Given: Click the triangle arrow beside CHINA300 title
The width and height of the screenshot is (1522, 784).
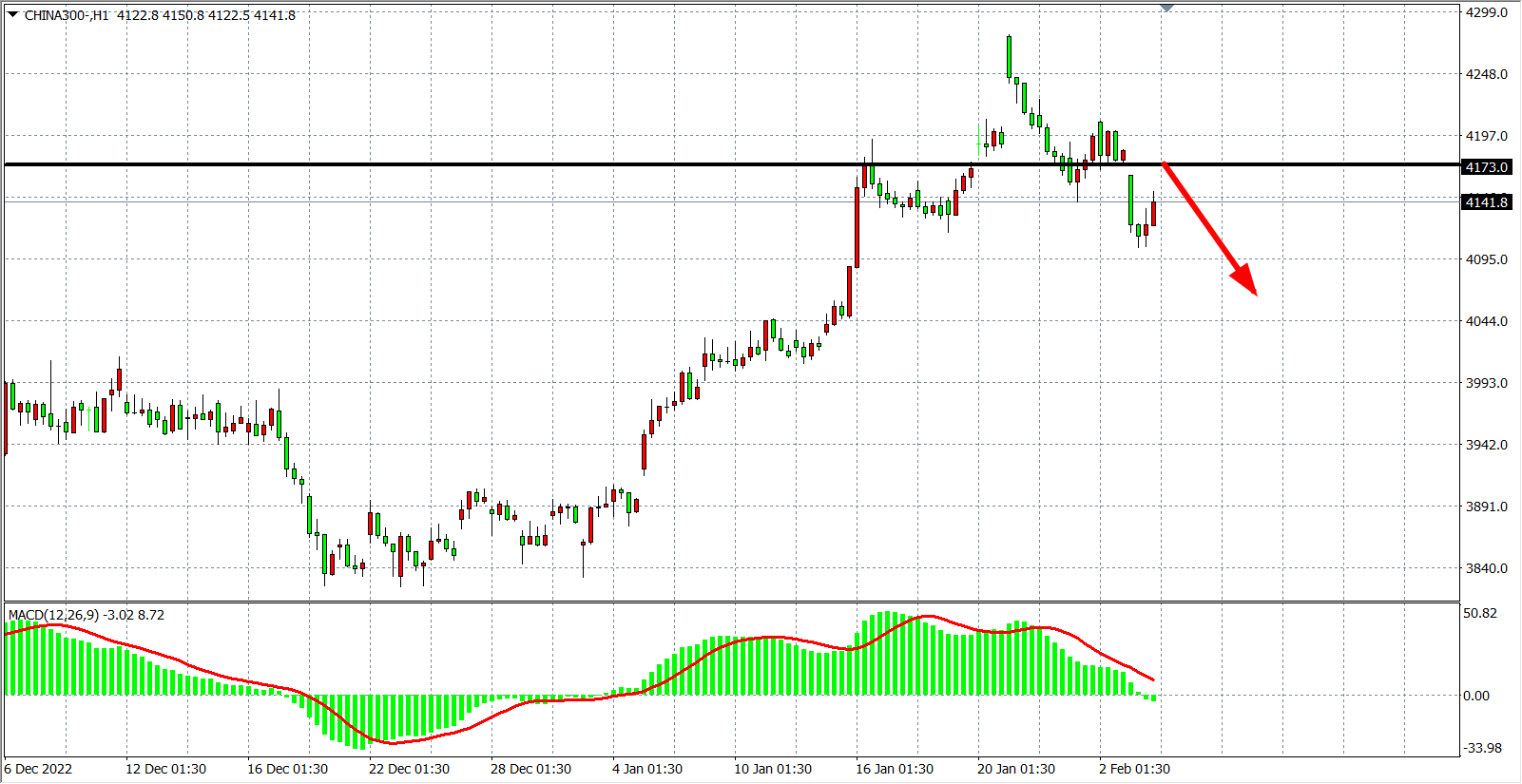Looking at the screenshot, I should tap(13, 14).
